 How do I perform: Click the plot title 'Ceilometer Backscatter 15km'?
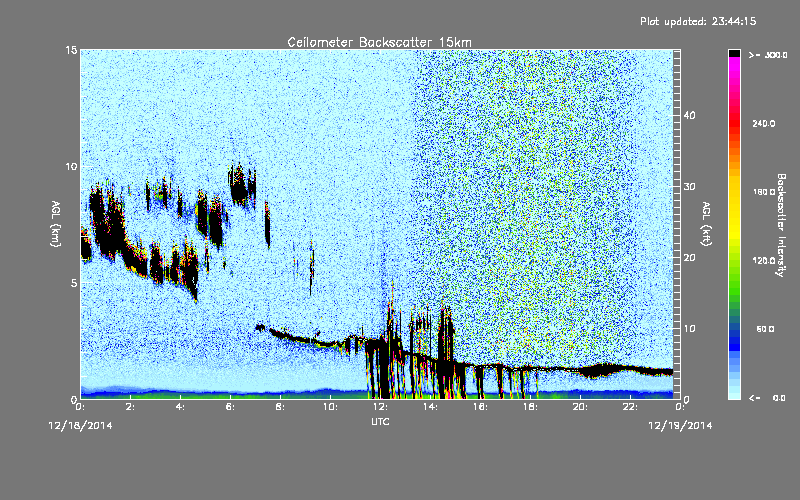pos(379,42)
